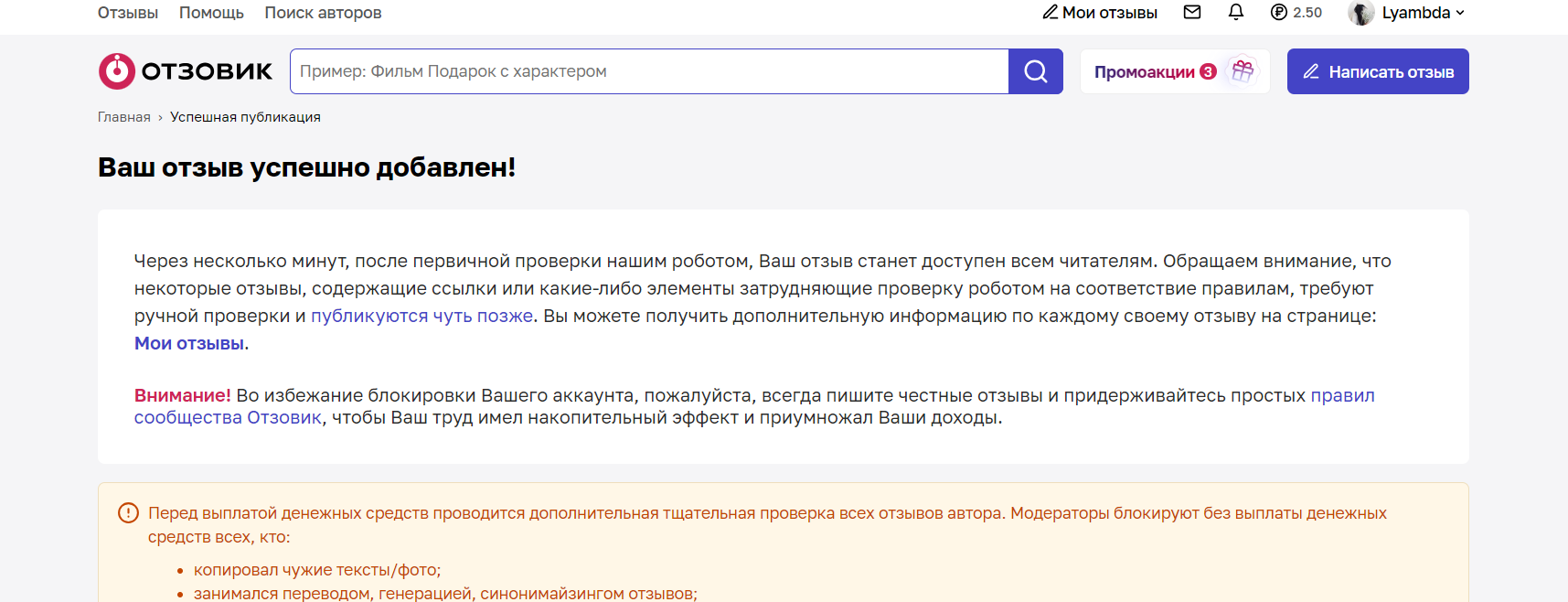Open messages envelope icon
This screenshot has width=1568, height=602.
1192,12
